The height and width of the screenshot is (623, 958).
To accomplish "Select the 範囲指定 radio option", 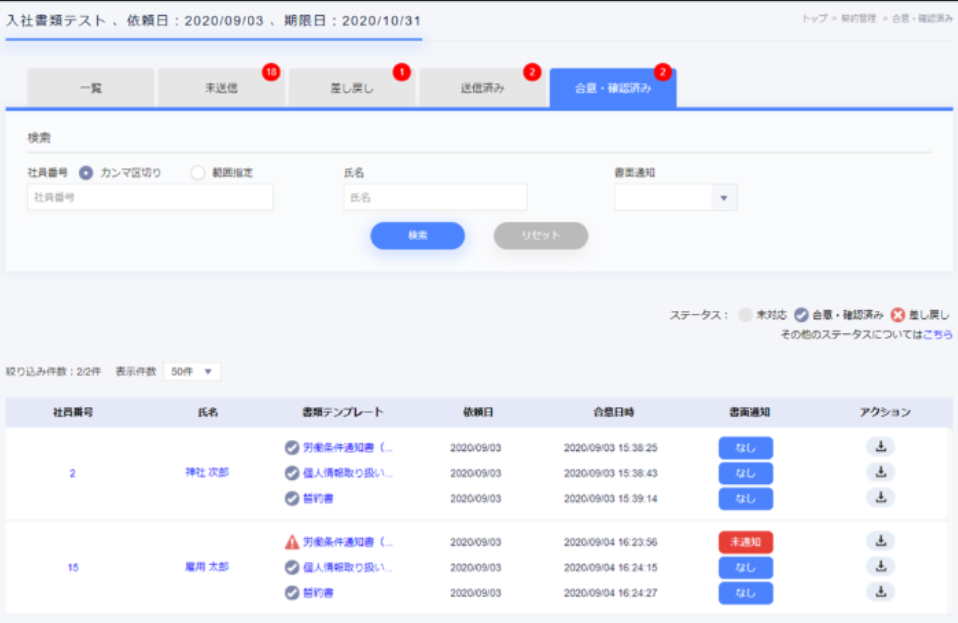I will pos(197,173).
